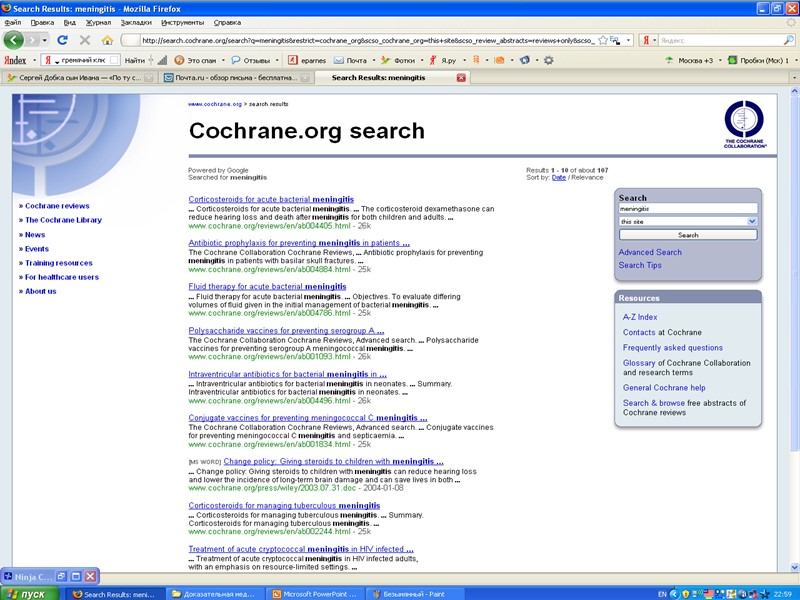Click the 'meningitis' search input field
The height and width of the screenshot is (600, 800).
688,209
